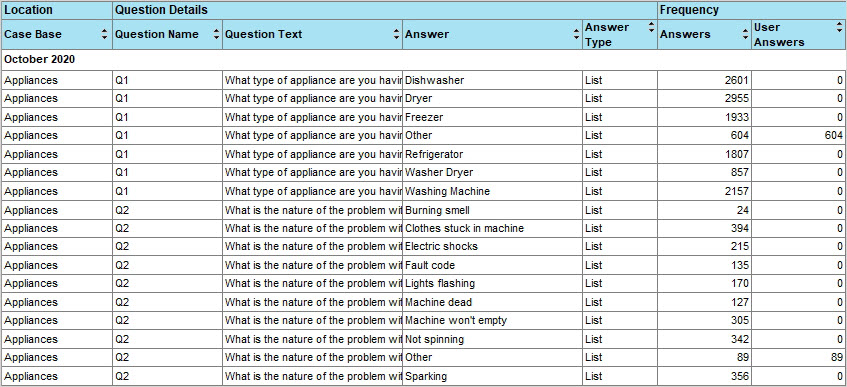Click Question Text cell in Not spinning row
847x387 pixels.
tap(312, 339)
